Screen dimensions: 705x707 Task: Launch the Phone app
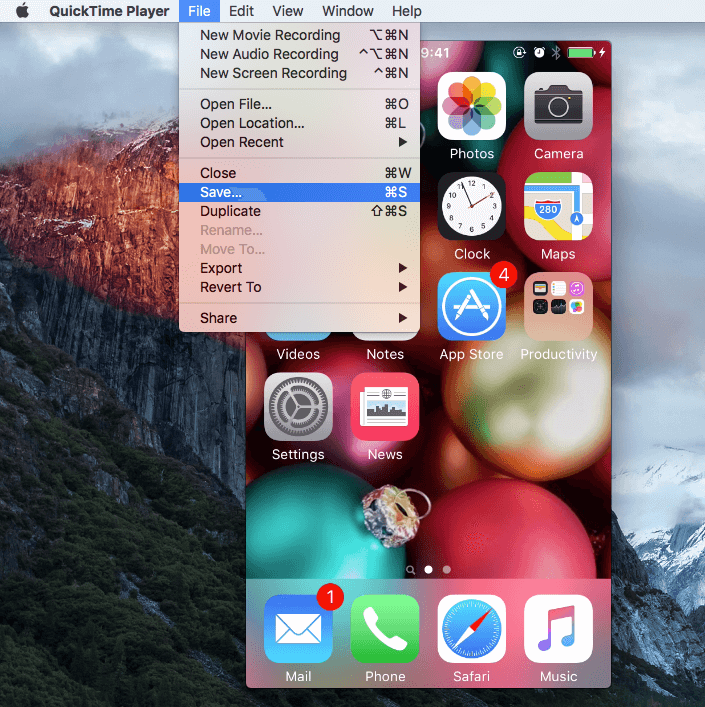click(385, 628)
